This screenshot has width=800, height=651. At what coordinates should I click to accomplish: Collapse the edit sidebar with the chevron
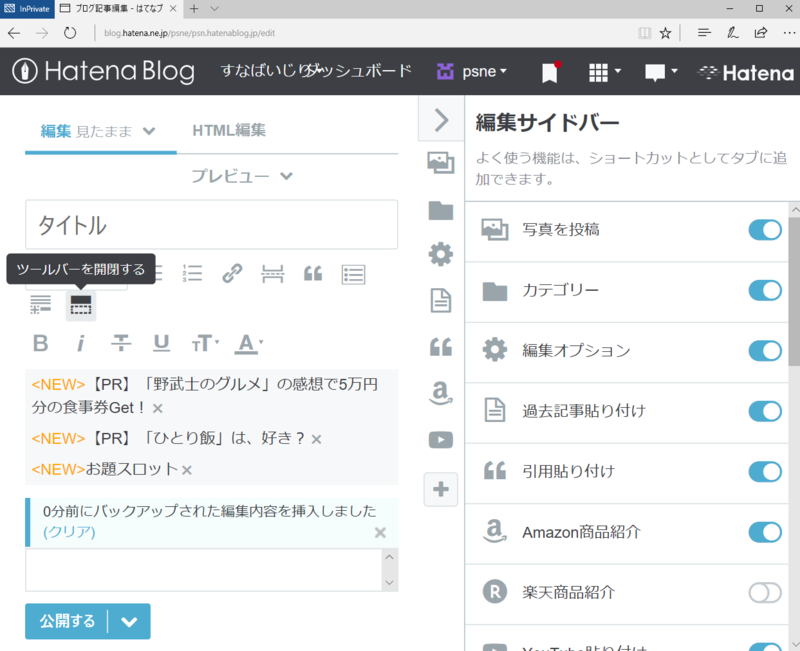[441, 120]
